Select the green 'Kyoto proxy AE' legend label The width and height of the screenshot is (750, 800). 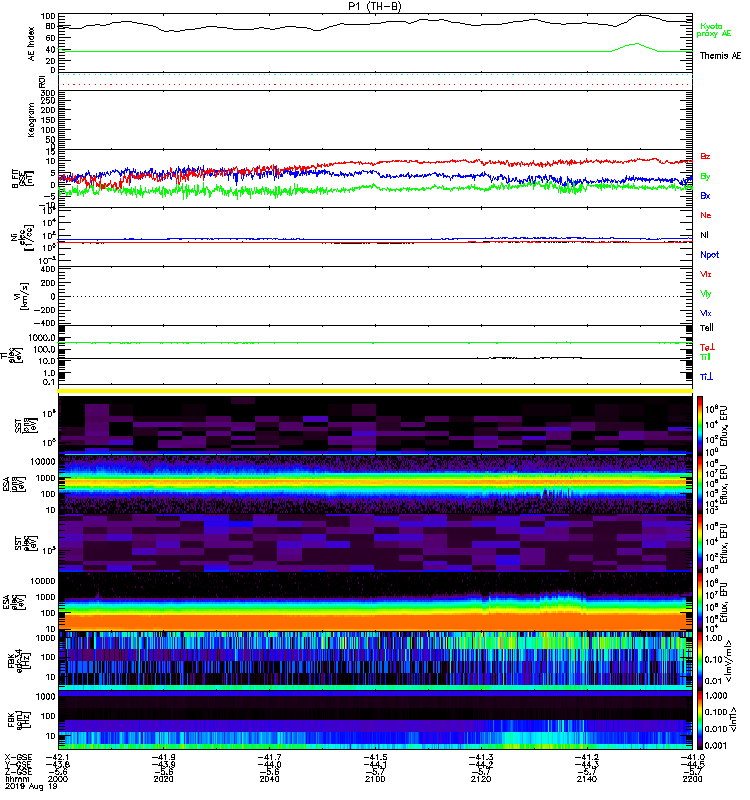click(x=713, y=30)
